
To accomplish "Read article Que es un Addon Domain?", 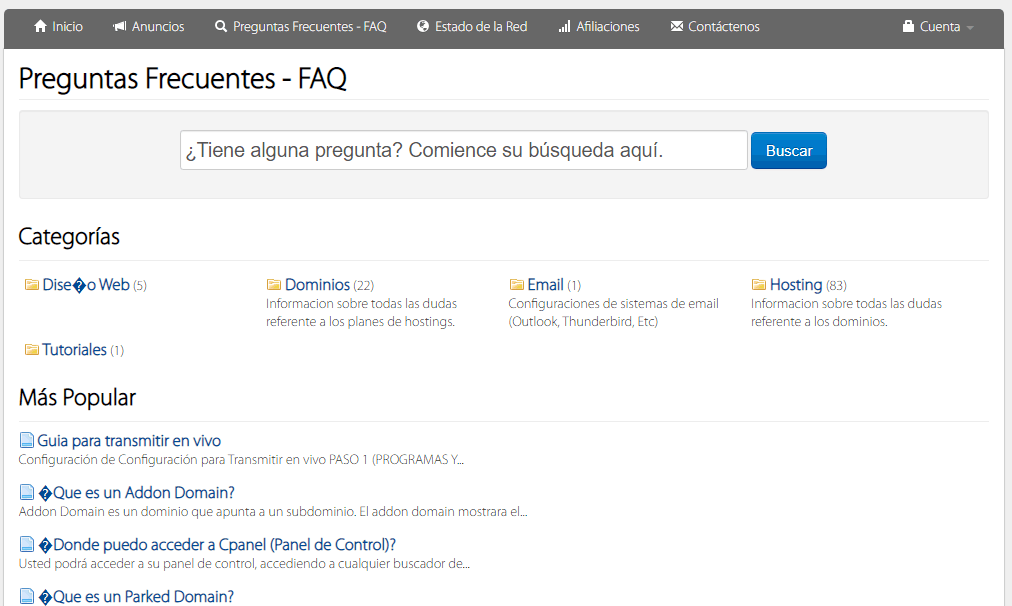I will click(x=136, y=493).
